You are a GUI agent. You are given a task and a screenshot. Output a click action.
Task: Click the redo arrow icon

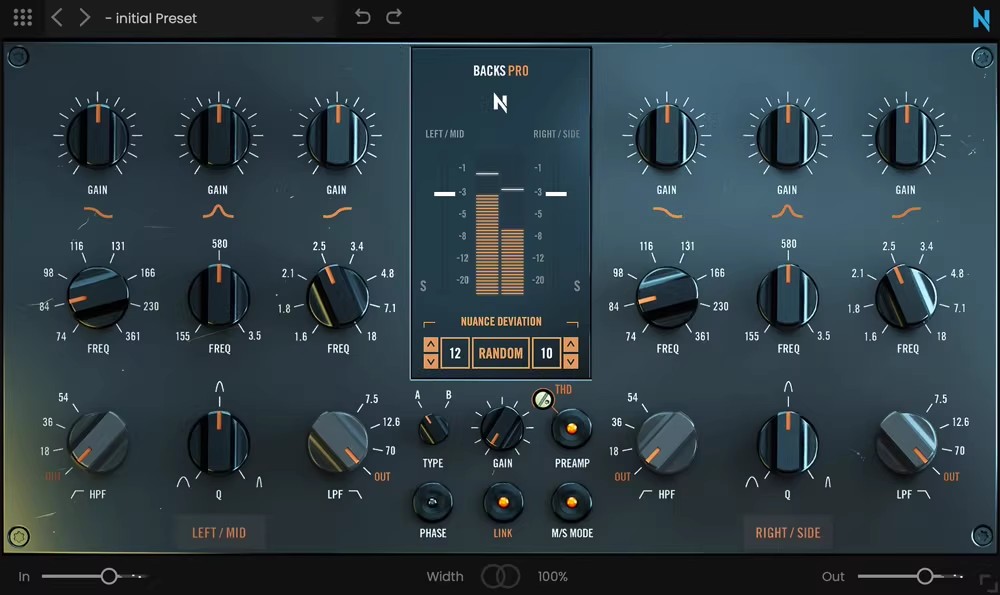(394, 17)
